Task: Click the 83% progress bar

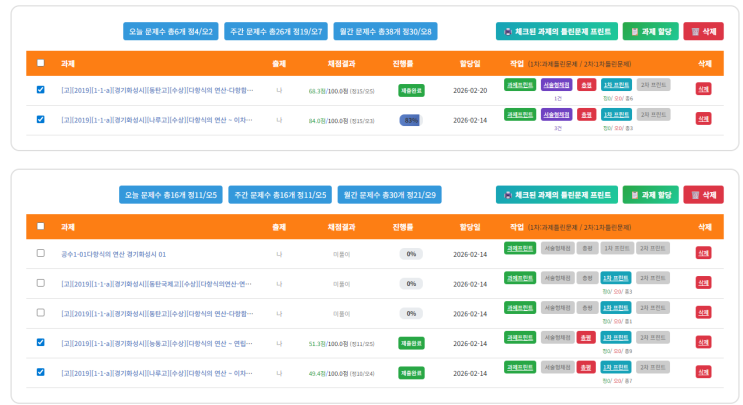Action: point(410,120)
